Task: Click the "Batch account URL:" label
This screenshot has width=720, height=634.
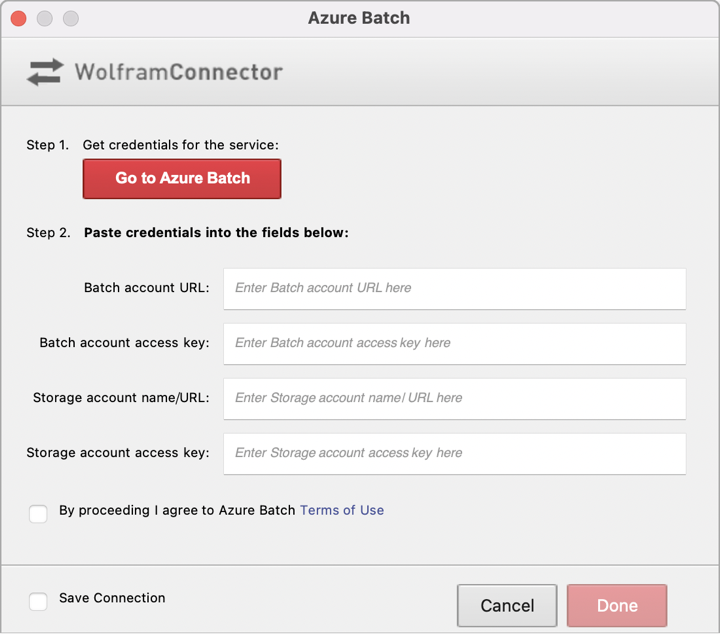Action: [x=147, y=288]
